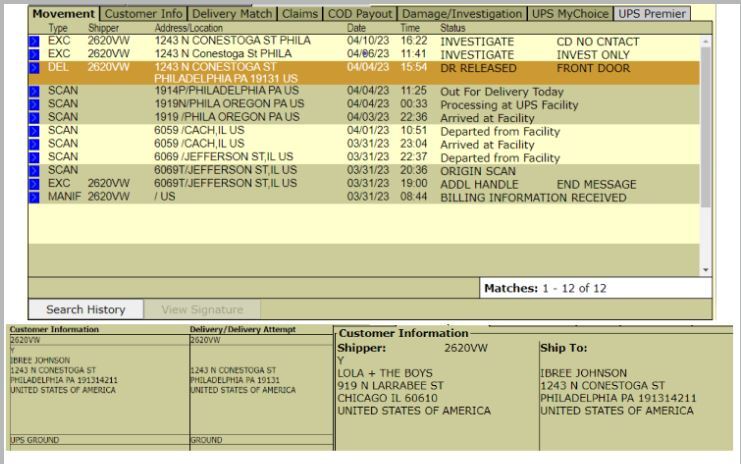
Task: Click the Date column header
Action: tap(356, 28)
